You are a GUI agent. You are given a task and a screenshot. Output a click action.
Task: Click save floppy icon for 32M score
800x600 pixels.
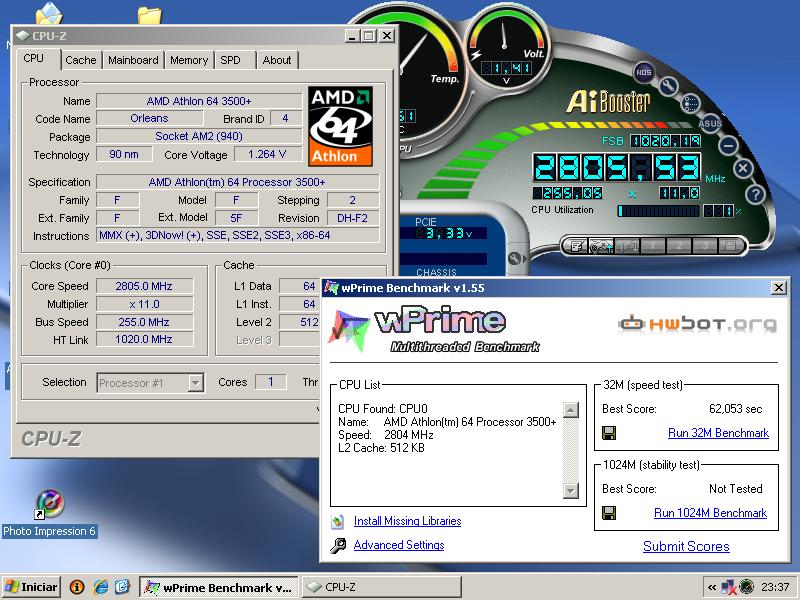click(x=609, y=433)
